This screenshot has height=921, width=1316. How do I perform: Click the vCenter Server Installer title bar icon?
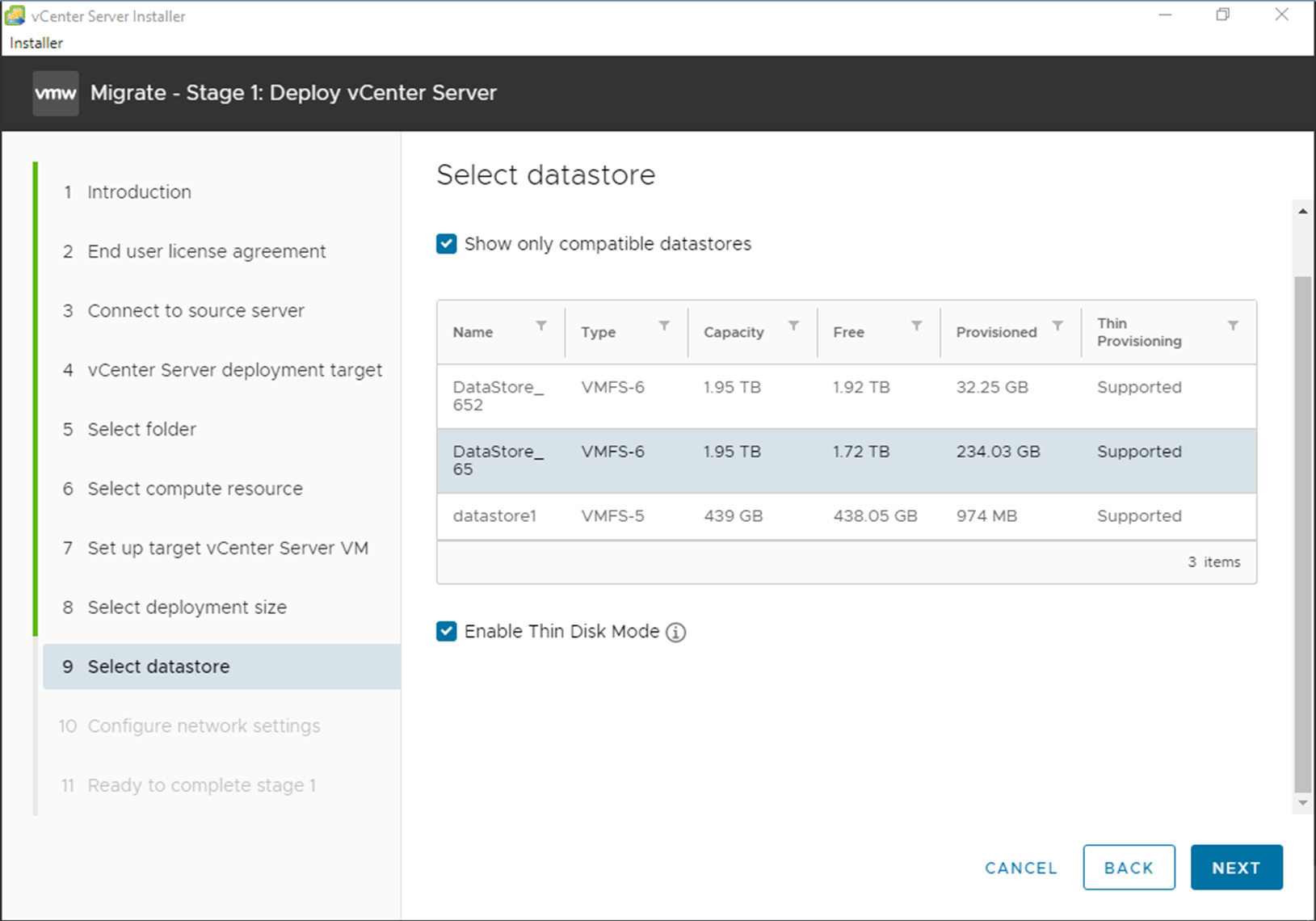(15, 15)
